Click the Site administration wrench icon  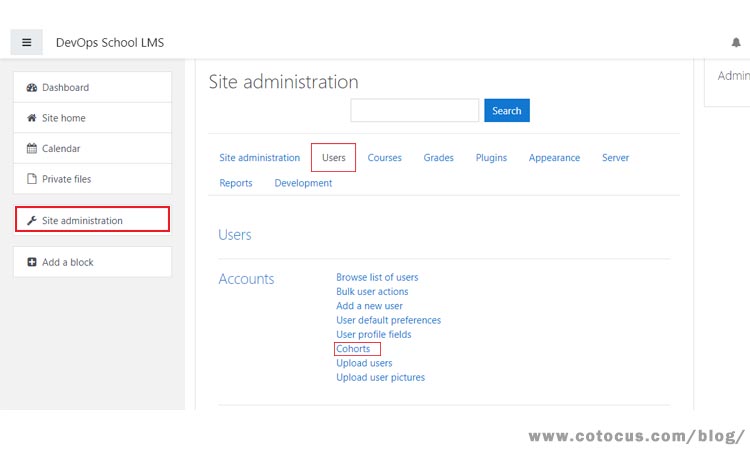(x=32, y=220)
